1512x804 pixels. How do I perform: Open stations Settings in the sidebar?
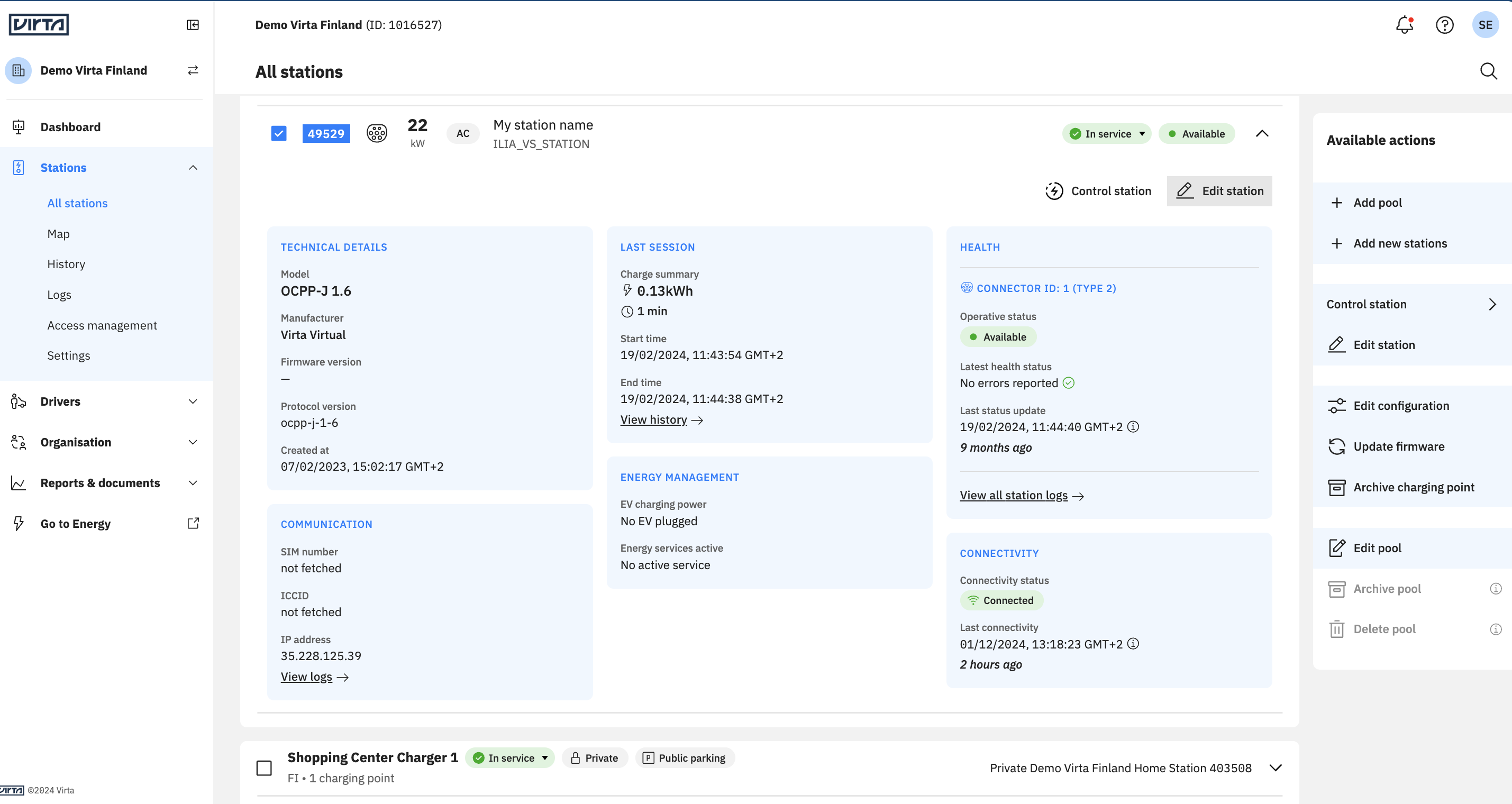69,355
